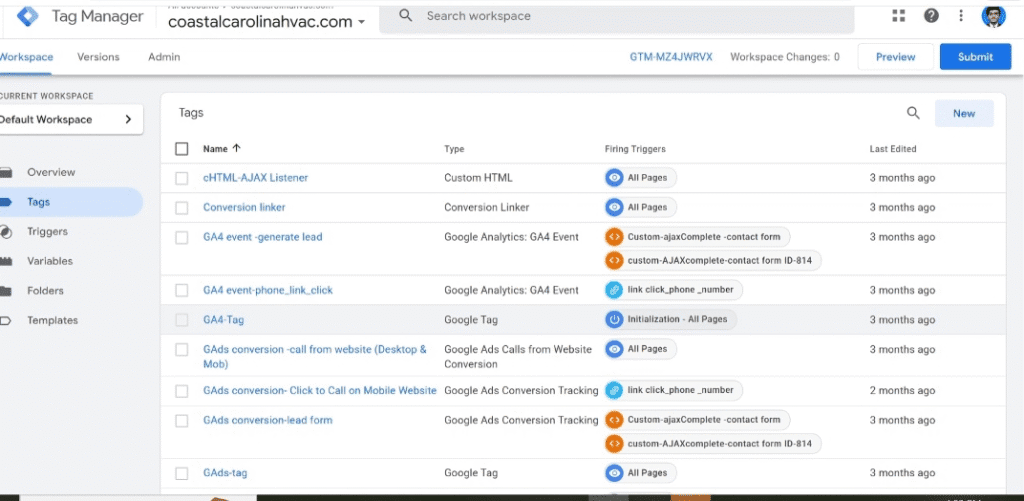Click the link click_phone_number icon in GA4 event-phone_link_click row
Viewport: 1024px width, 501px height.
pyautogui.click(x=614, y=289)
